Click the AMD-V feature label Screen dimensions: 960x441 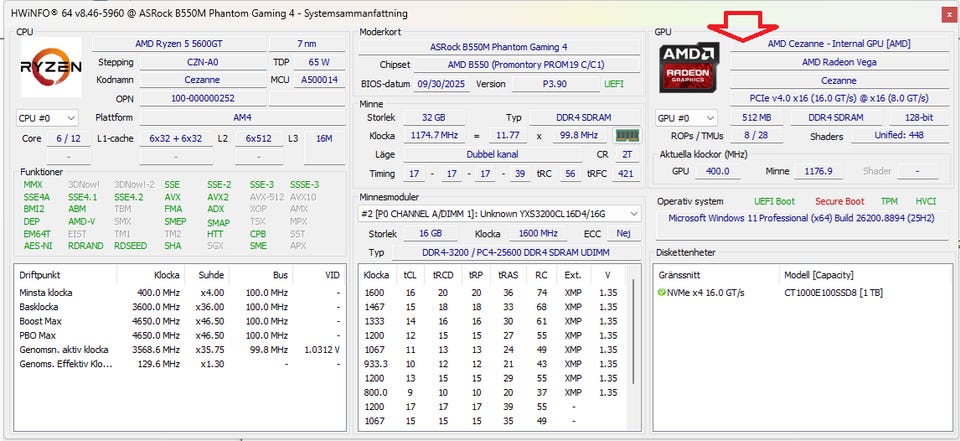81,222
